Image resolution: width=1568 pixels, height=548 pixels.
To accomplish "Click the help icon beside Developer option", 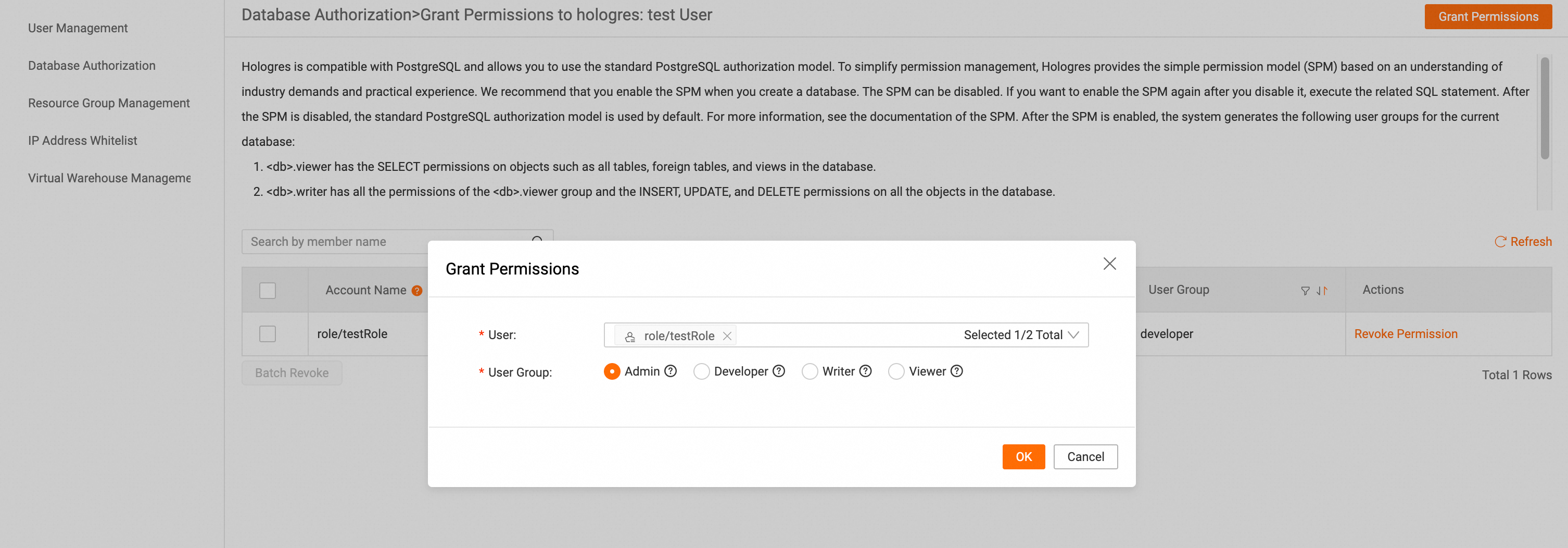I will pyautogui.click(x=778, y=371).
